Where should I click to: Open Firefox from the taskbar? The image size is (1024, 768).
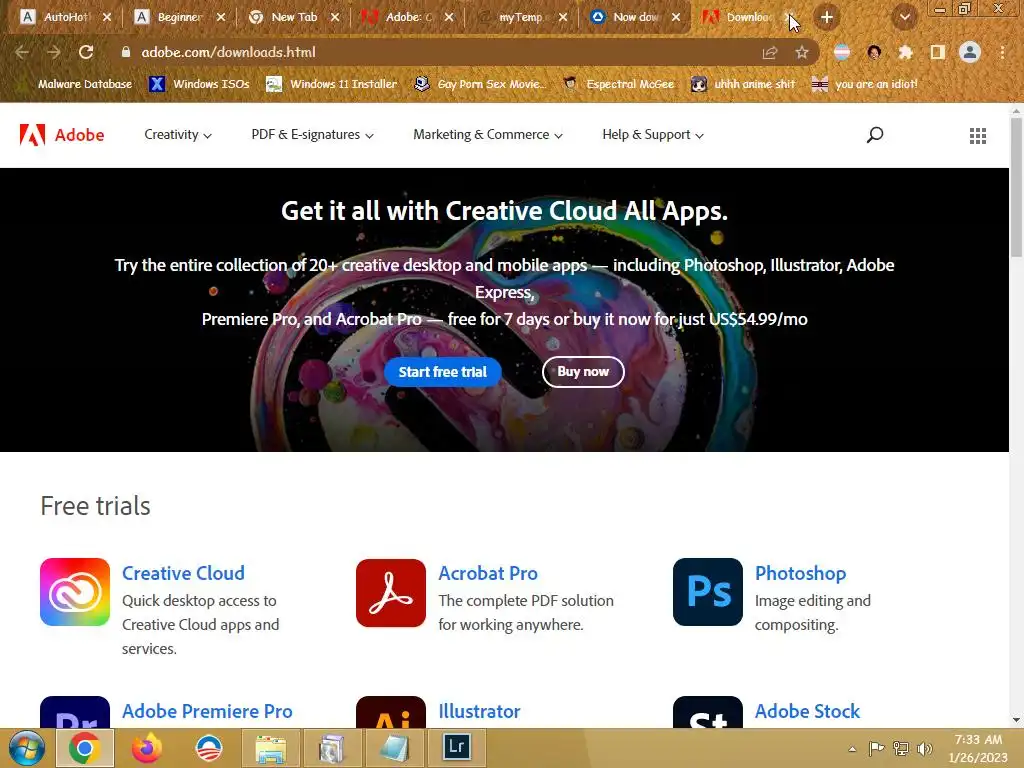coord(146,748)
